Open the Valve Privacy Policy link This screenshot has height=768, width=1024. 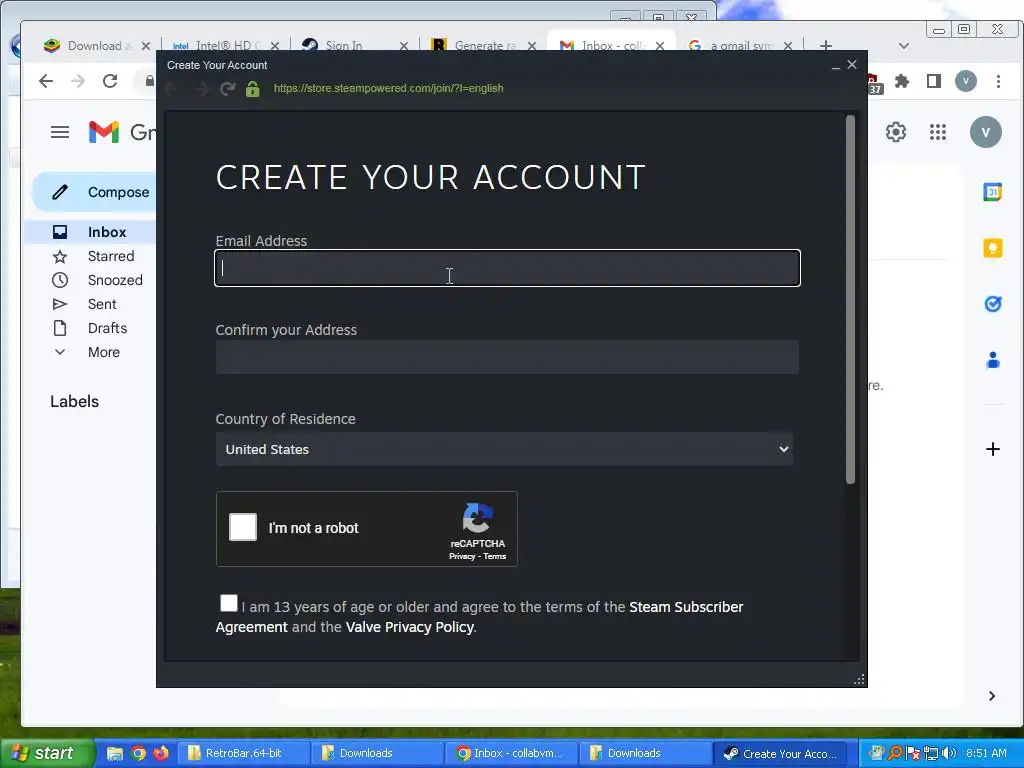[x=409, y=627]
